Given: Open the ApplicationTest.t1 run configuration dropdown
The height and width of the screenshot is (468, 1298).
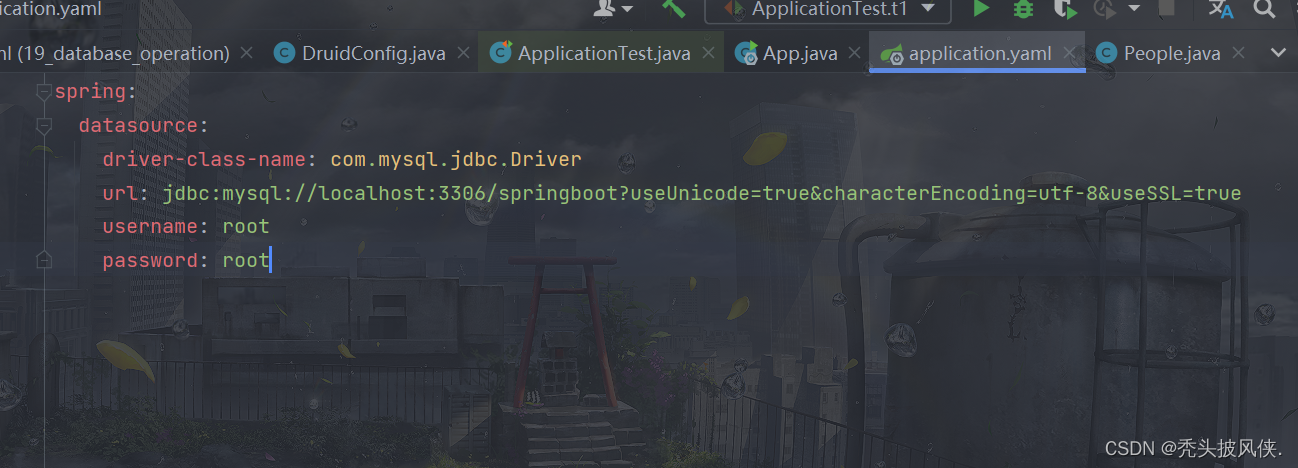Looking at the screenshot, I should (827, 9).
